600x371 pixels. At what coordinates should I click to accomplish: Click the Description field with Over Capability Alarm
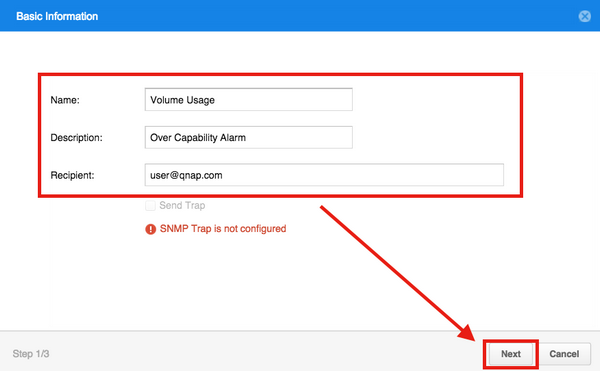tap(249, 137)
